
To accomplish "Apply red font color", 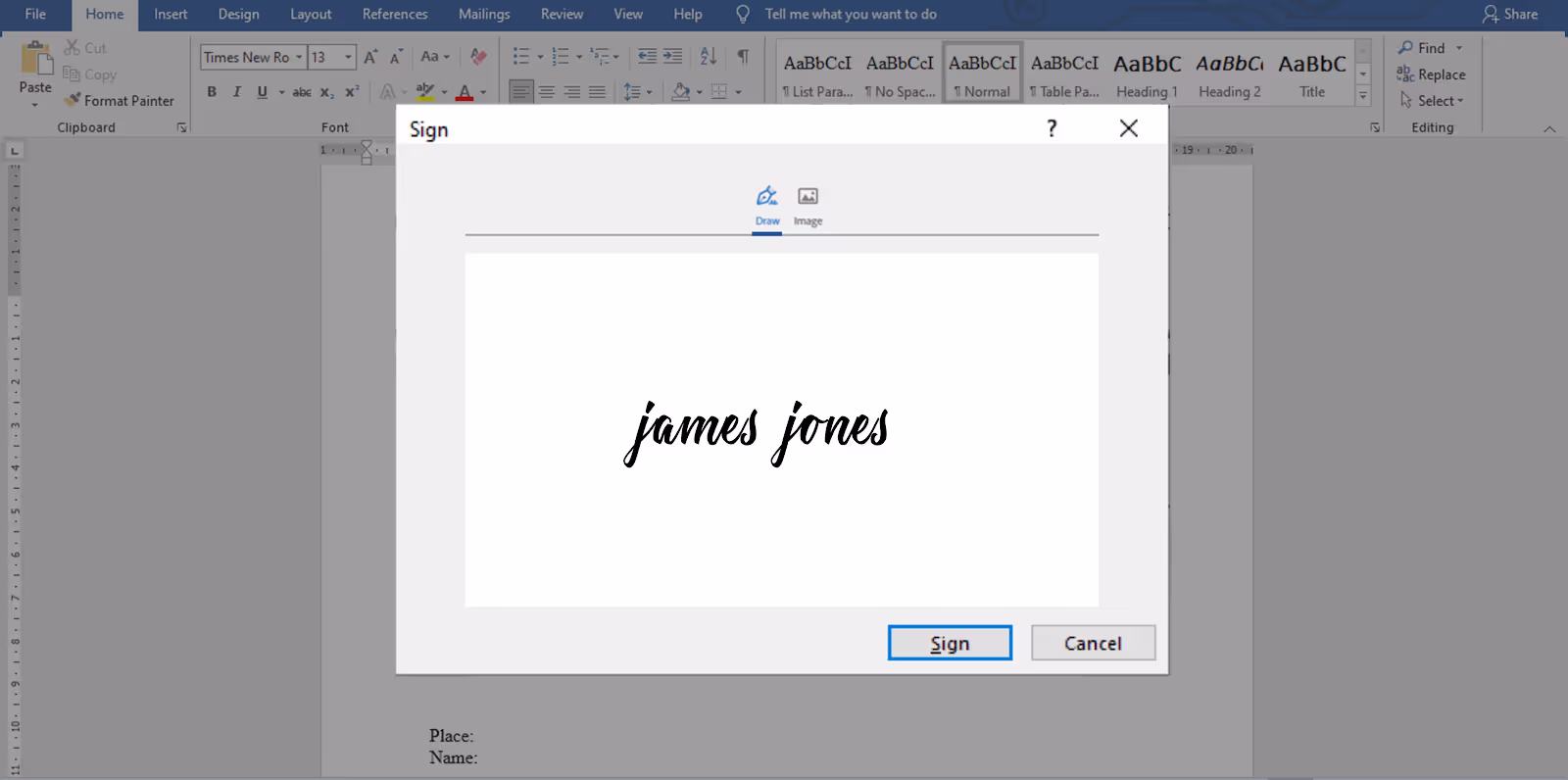I will [x=465, y=91].
